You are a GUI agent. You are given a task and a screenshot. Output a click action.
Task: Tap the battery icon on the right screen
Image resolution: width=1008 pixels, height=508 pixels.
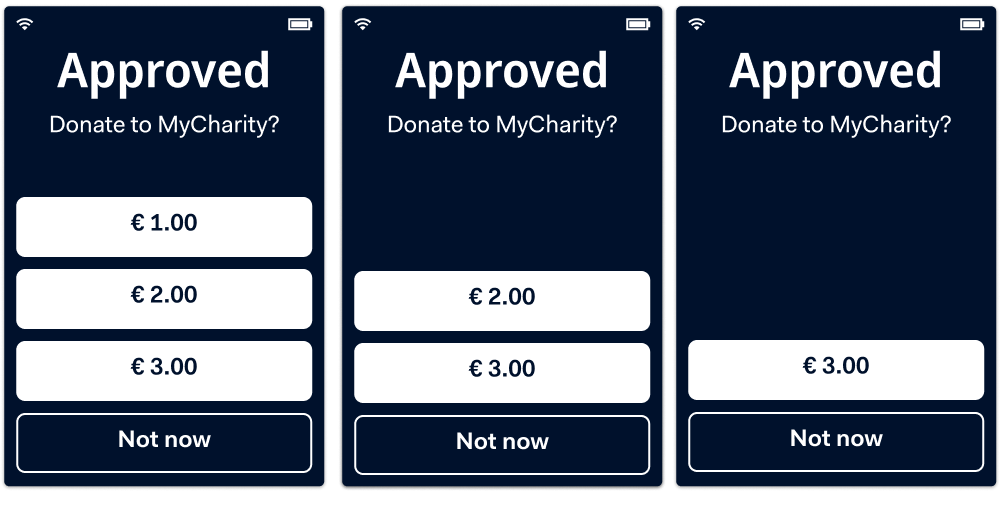(x=972, y=24)
